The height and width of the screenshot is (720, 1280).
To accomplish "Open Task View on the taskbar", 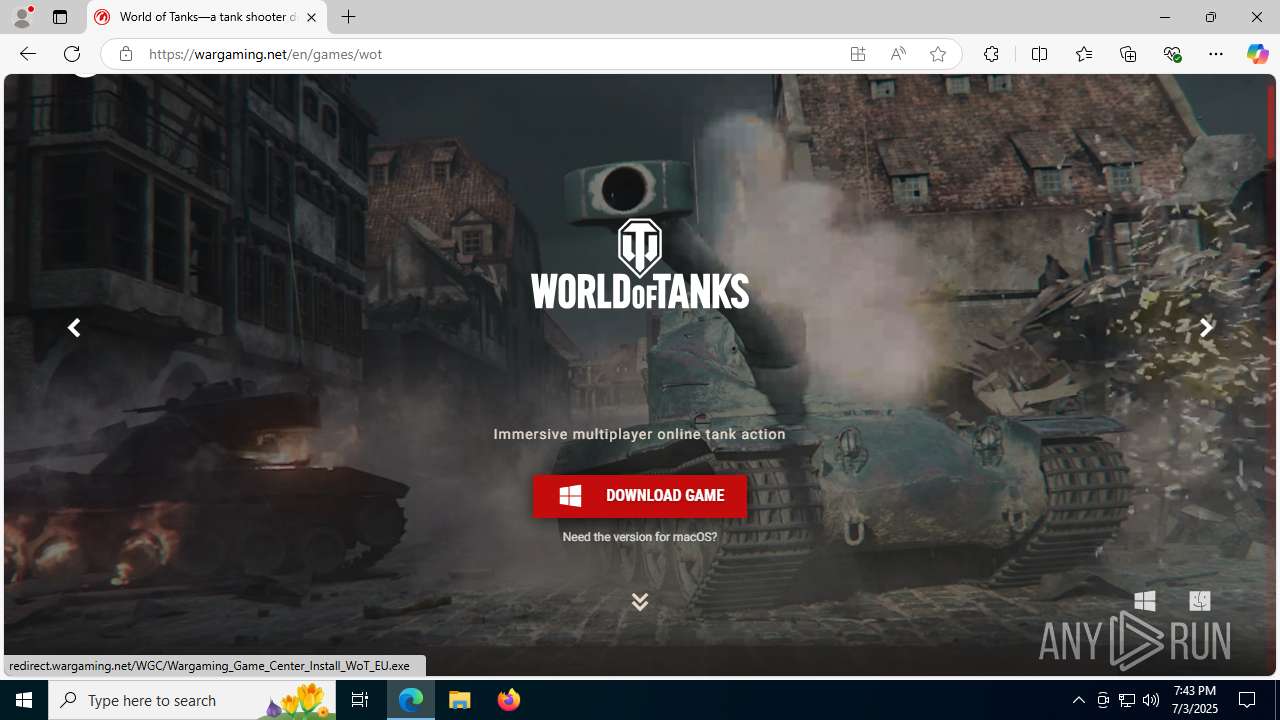I will point(360,700).
